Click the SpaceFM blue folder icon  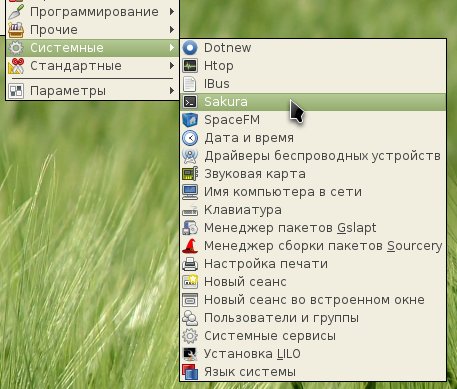[x=190, y=120]
